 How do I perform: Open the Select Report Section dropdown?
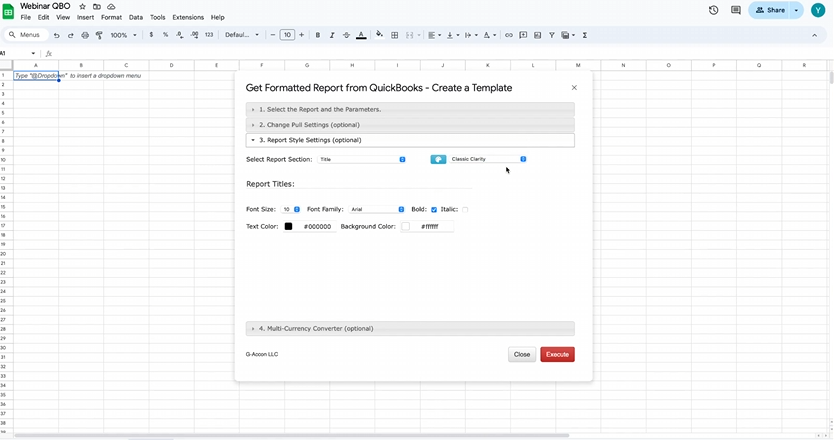[x=362, y=159]
